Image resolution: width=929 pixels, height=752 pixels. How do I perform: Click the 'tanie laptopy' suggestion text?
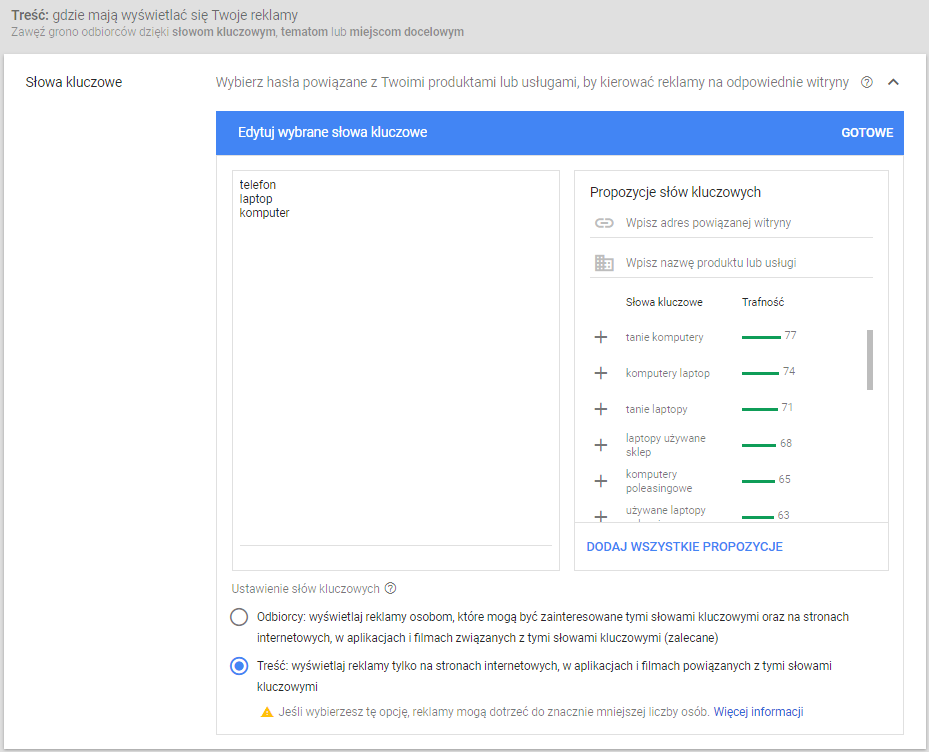click(x=656, y=409)
